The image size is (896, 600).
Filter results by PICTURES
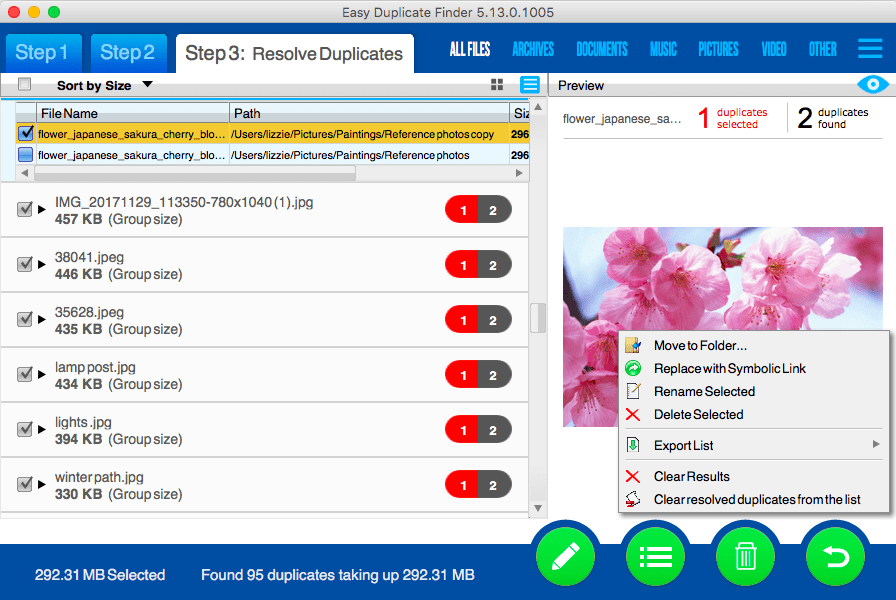718,49
